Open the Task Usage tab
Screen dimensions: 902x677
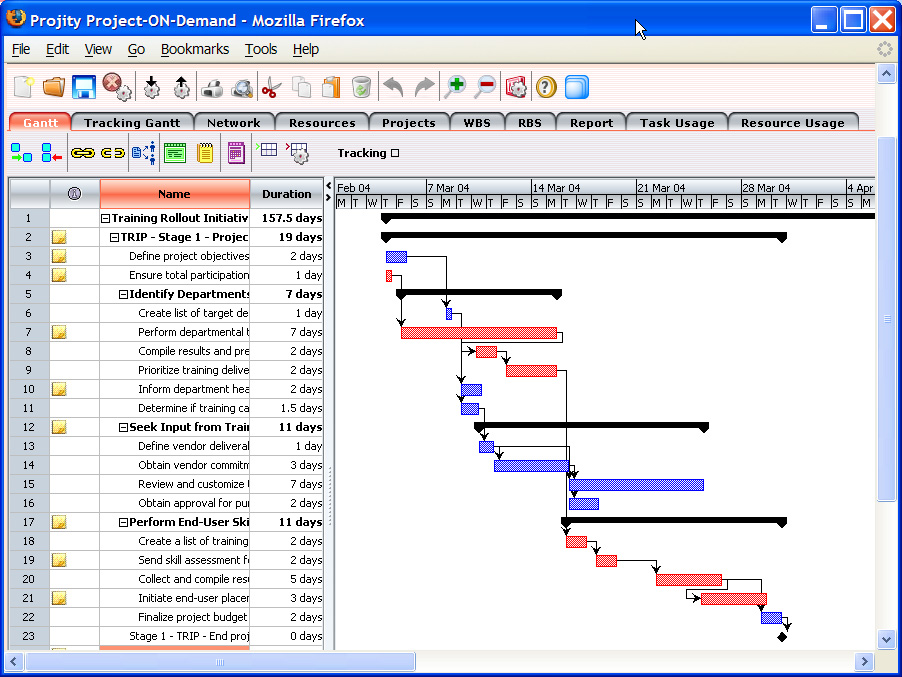pos(677,123)
